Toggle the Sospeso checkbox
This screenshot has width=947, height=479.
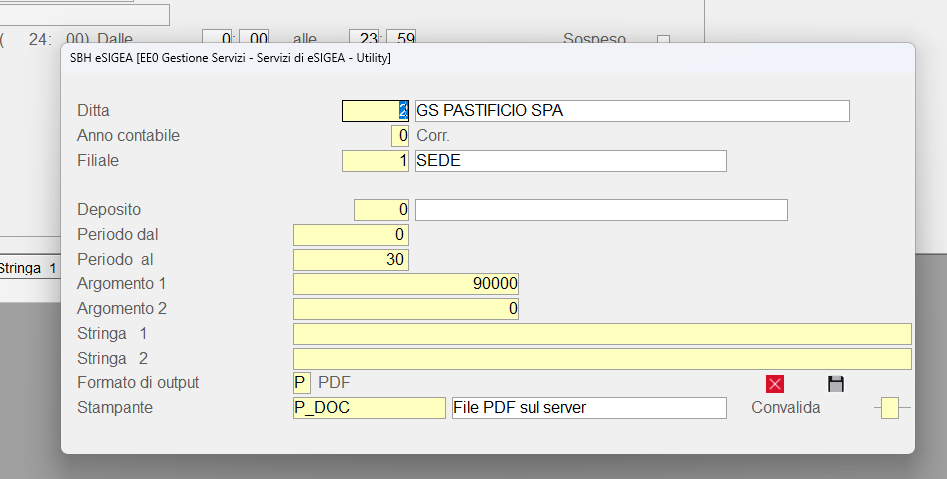coord(662,40)
